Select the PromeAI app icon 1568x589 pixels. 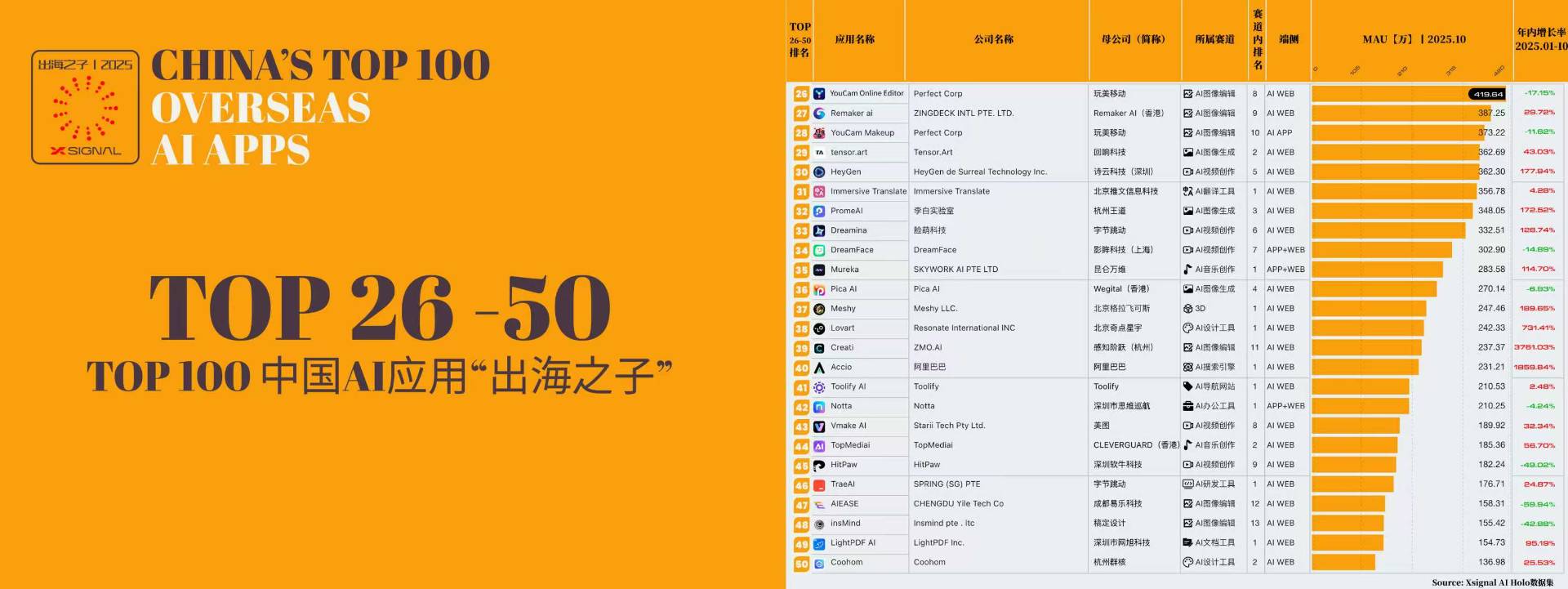[x=819, y=211]
